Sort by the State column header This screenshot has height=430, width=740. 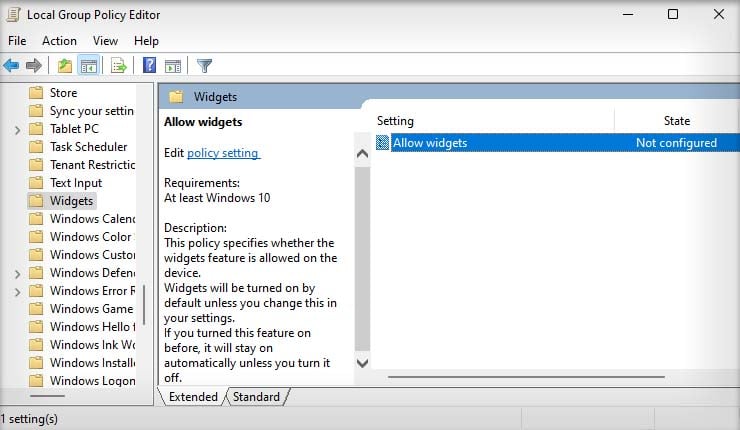[677, 121]
